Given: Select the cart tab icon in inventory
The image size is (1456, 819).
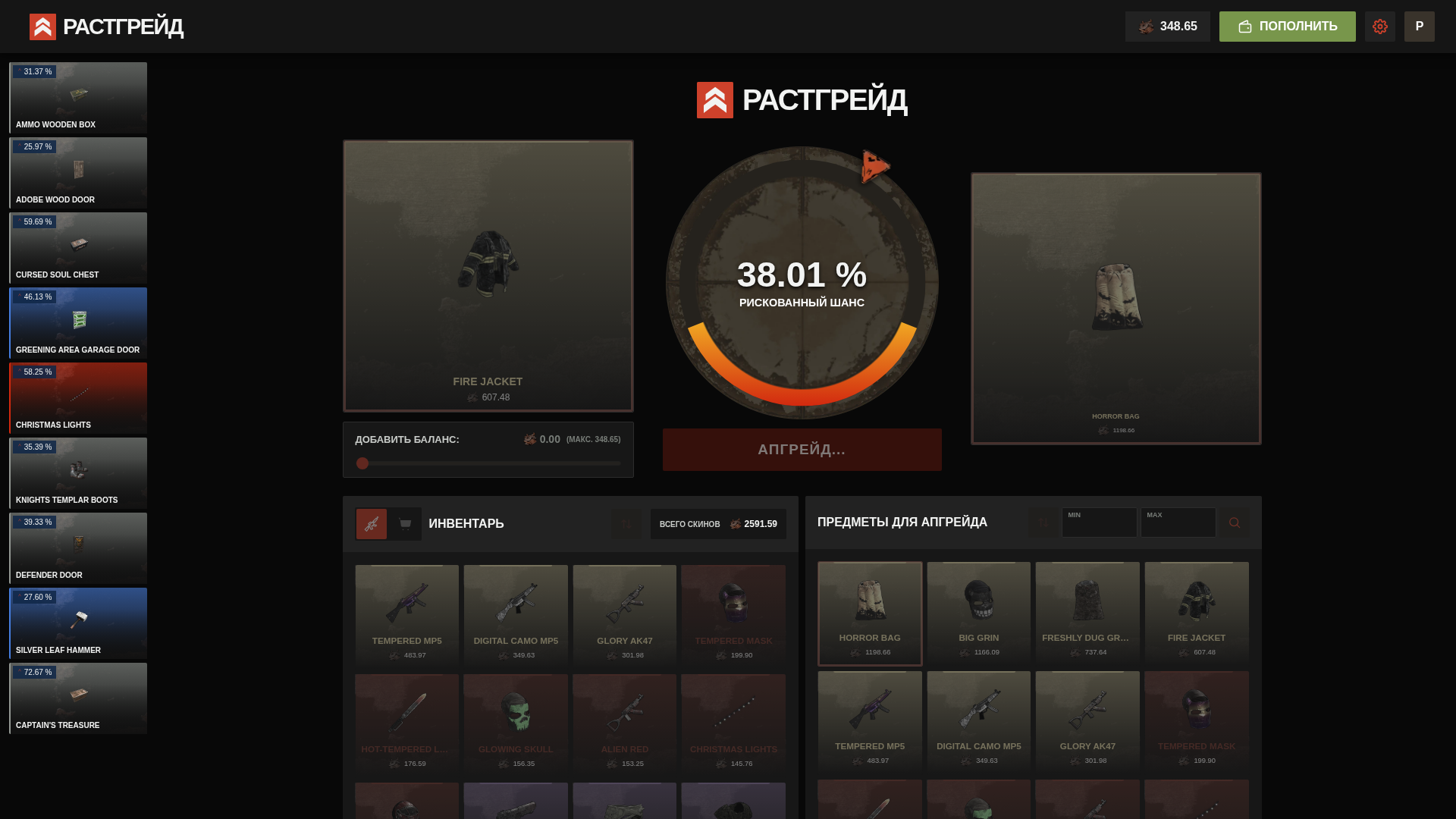Looking at the screenshot, I should (x=406, y=524).
